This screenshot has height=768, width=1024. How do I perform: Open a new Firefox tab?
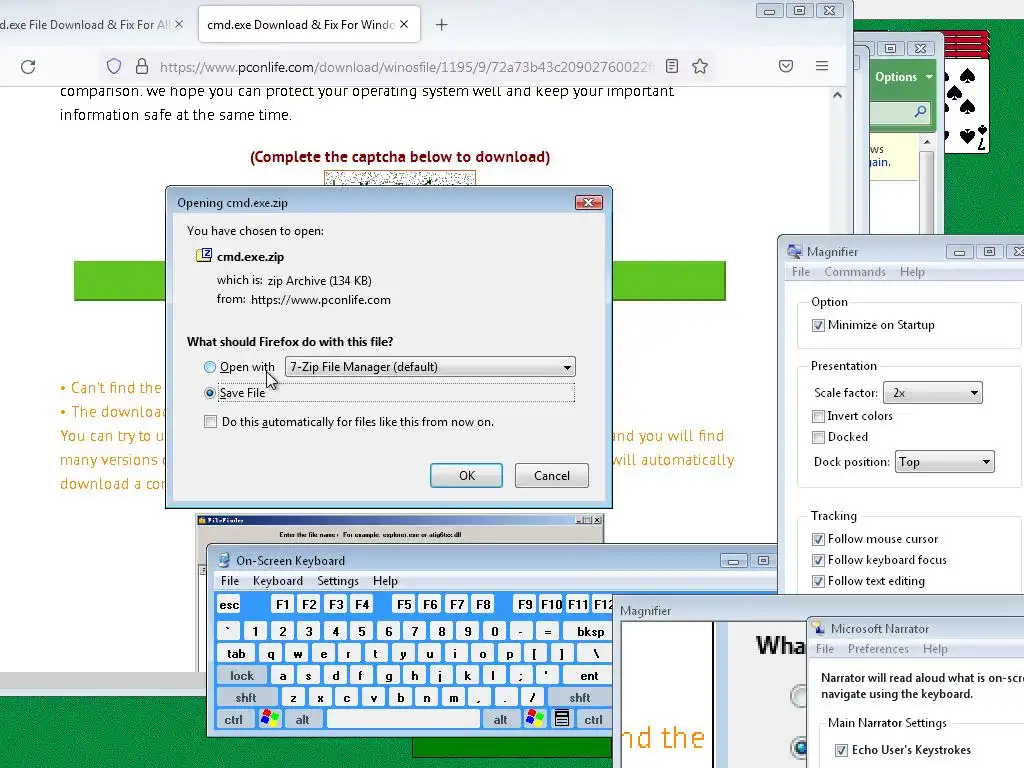441,25
